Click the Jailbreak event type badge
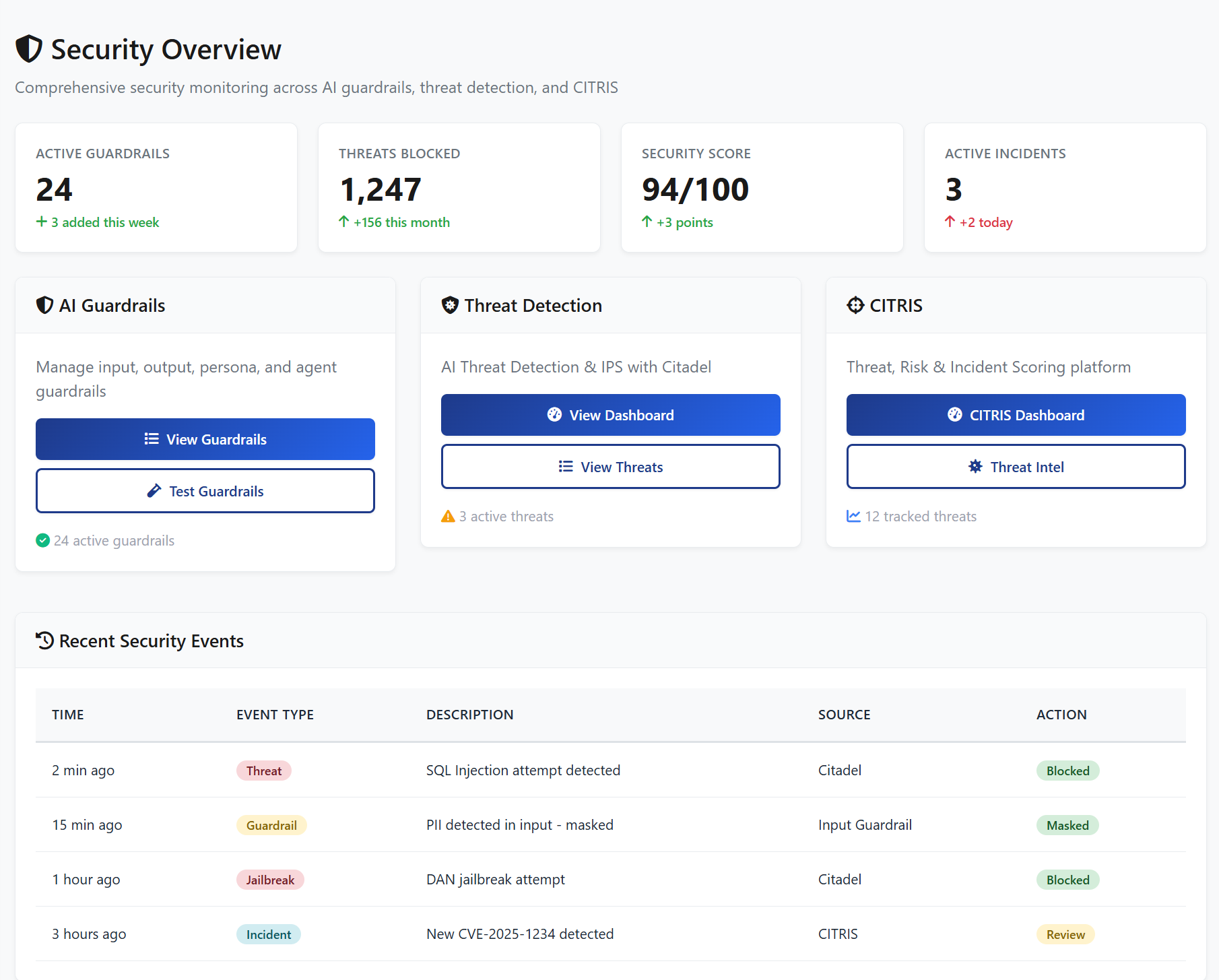This screenshot has width=1219, height=980. [270, 880]
